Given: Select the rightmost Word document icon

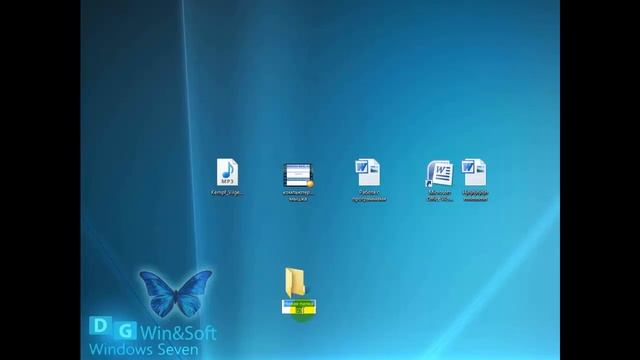Looking at the screenshot, I should coord(474,172).
